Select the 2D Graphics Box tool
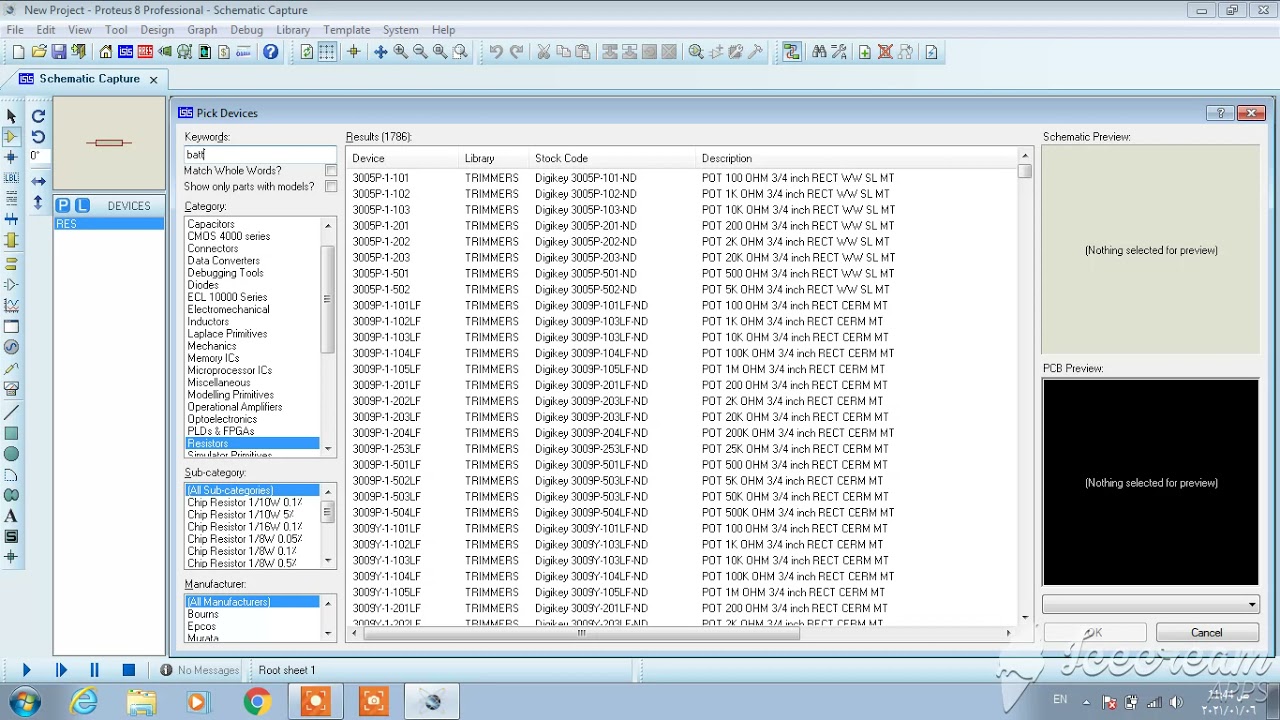Image resolution: width=1280 pixels, height=720 pixels. pos(12,434)
